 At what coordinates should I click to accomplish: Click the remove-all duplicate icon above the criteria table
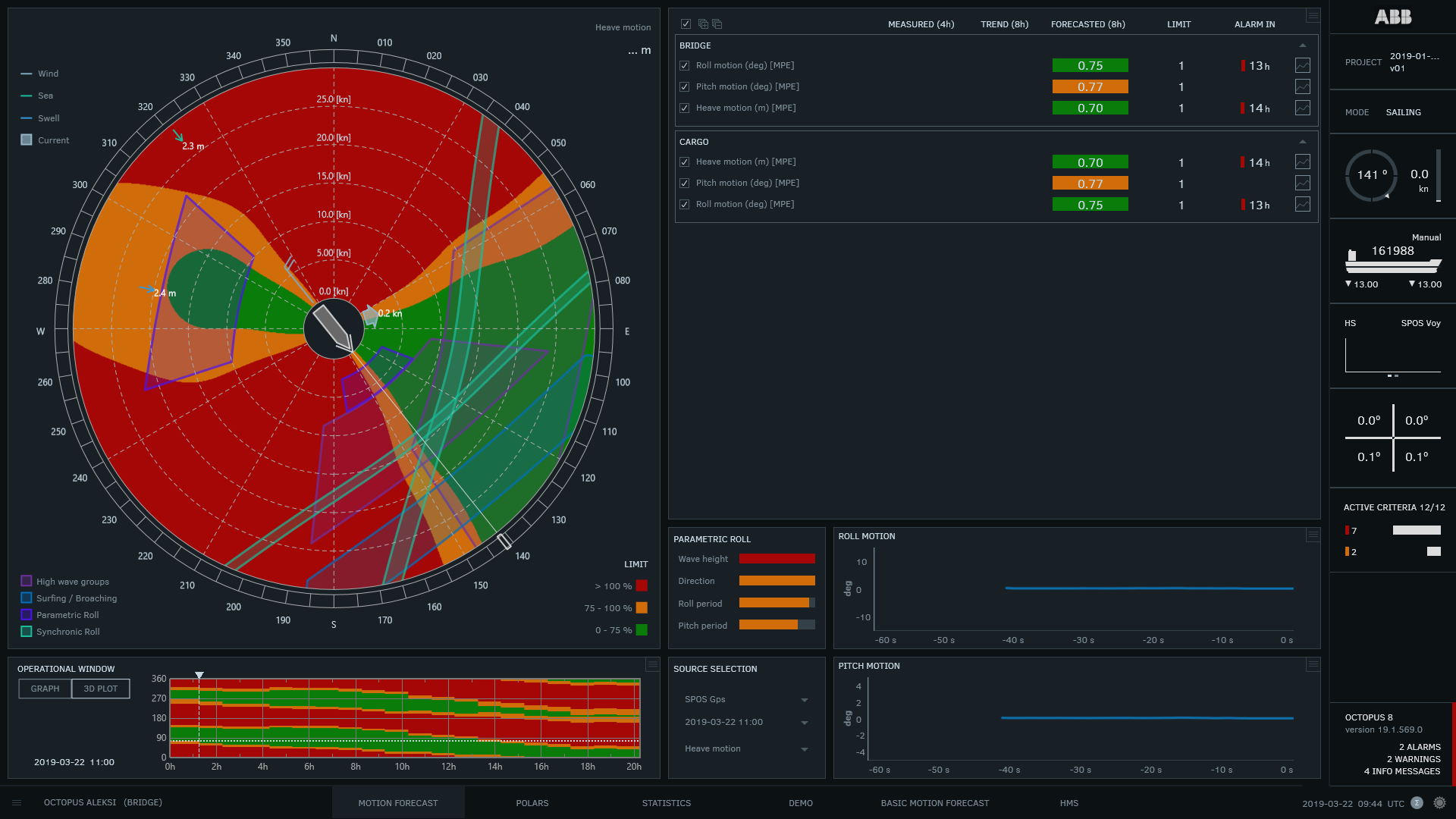click(x=717, y=24)
